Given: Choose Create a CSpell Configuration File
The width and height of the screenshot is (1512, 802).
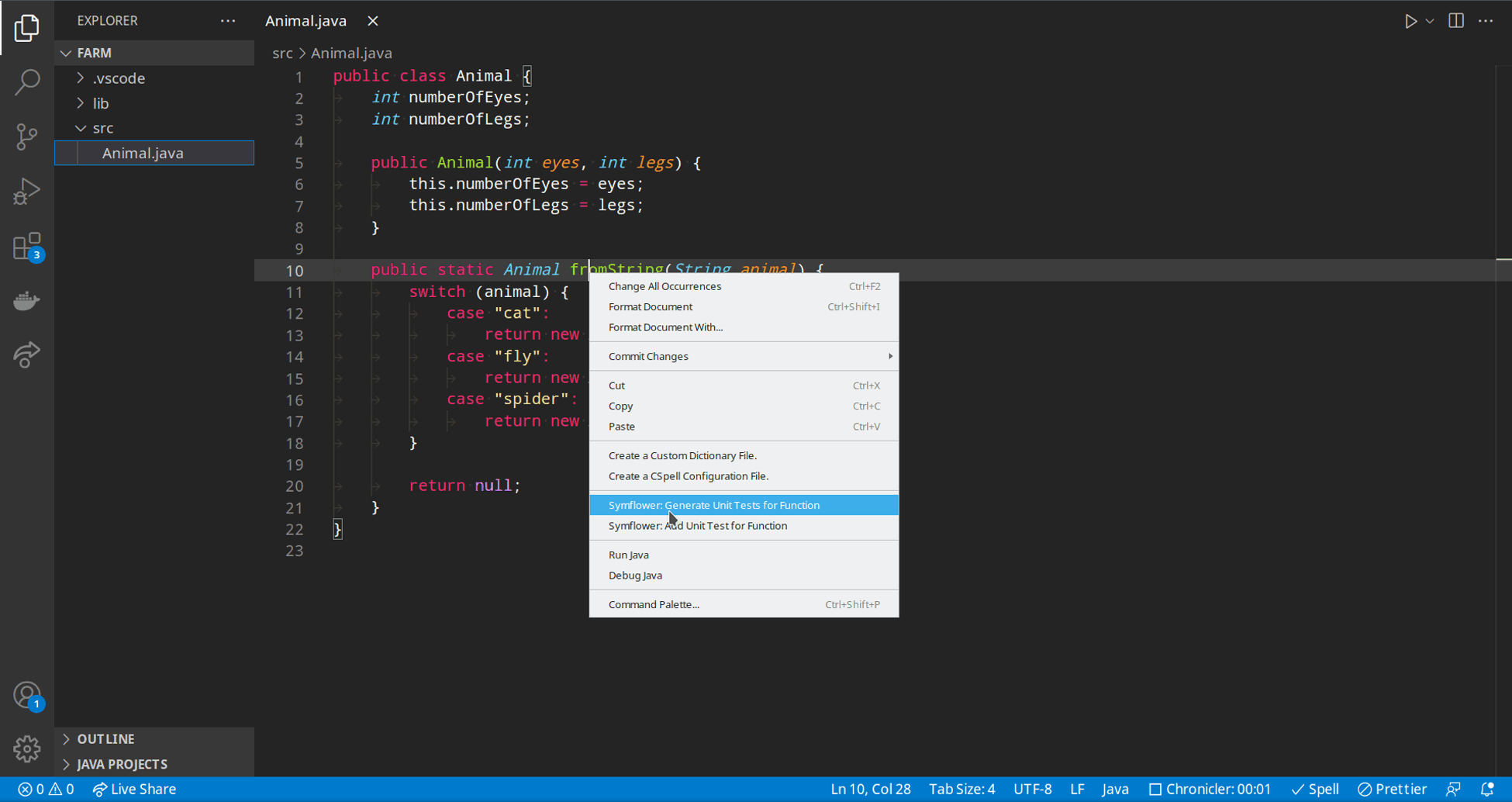Looking at the screenshot, I should [744, 476].
